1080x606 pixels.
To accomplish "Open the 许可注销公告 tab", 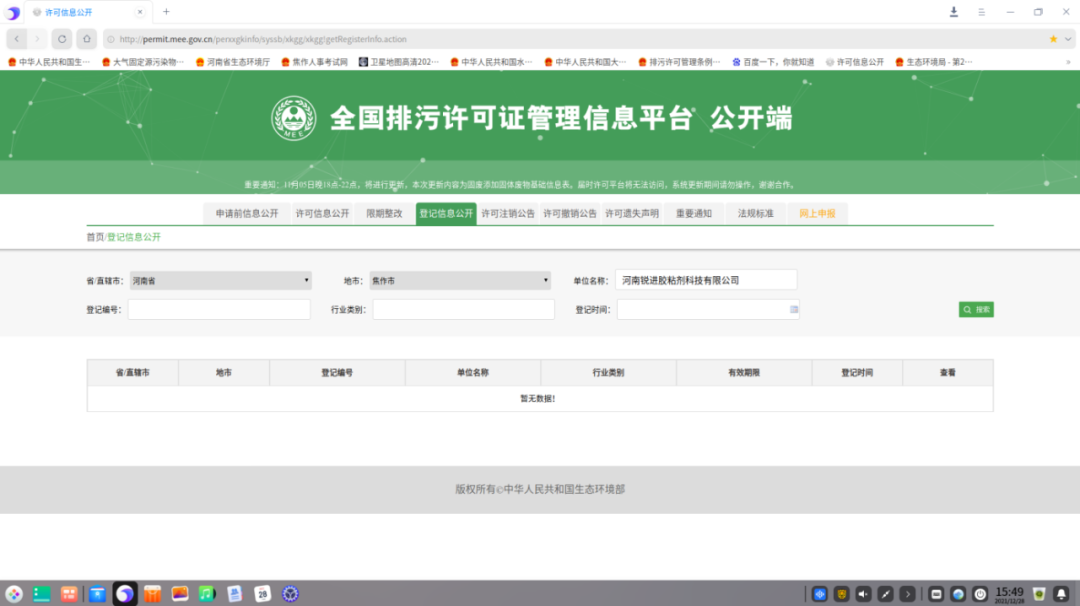I will pos(508,214).
